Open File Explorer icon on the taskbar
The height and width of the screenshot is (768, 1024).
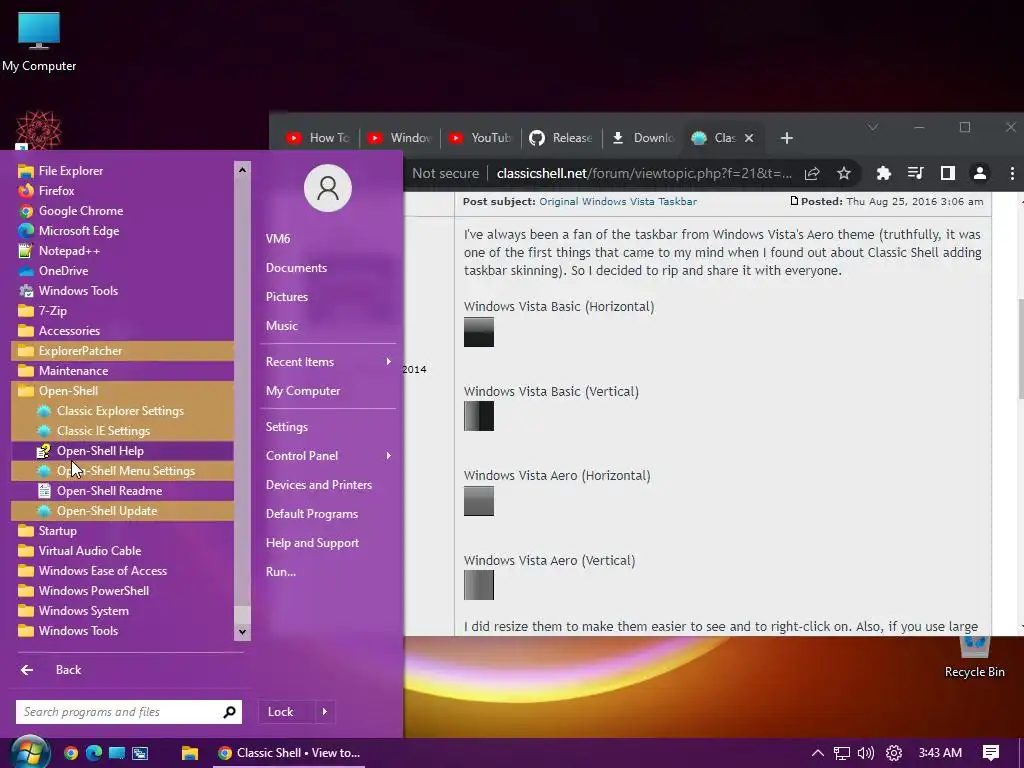[189, 753]
